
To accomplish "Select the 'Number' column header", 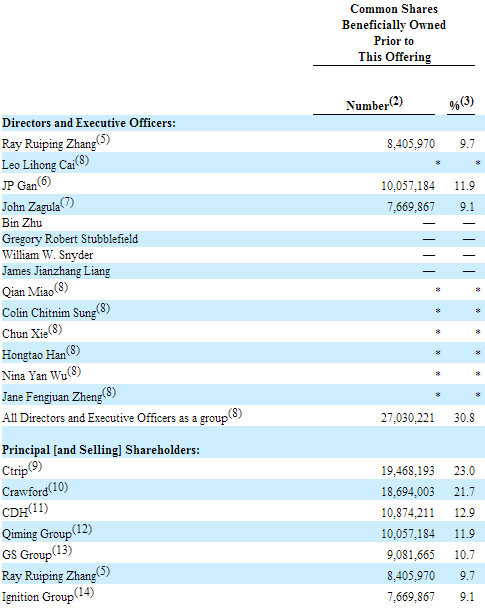I will coord(367,105).
